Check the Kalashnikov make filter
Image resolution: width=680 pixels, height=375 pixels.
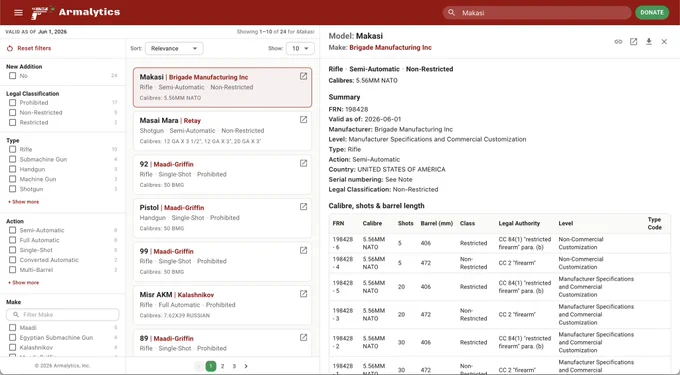pyautogui.click(x=13, y=348)
